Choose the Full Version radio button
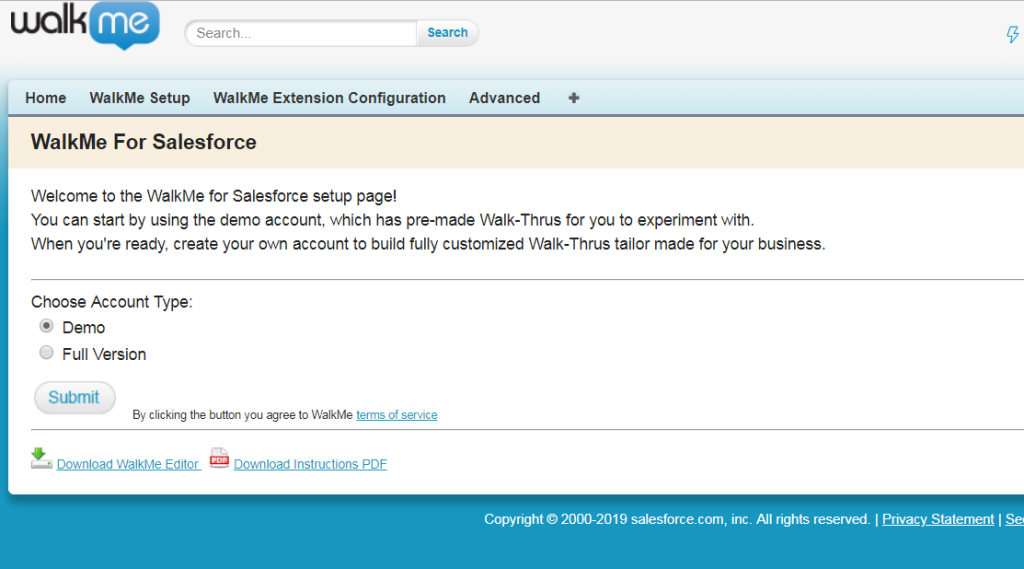The width and height of the screenshot is (1024, 569). (46, 353)
